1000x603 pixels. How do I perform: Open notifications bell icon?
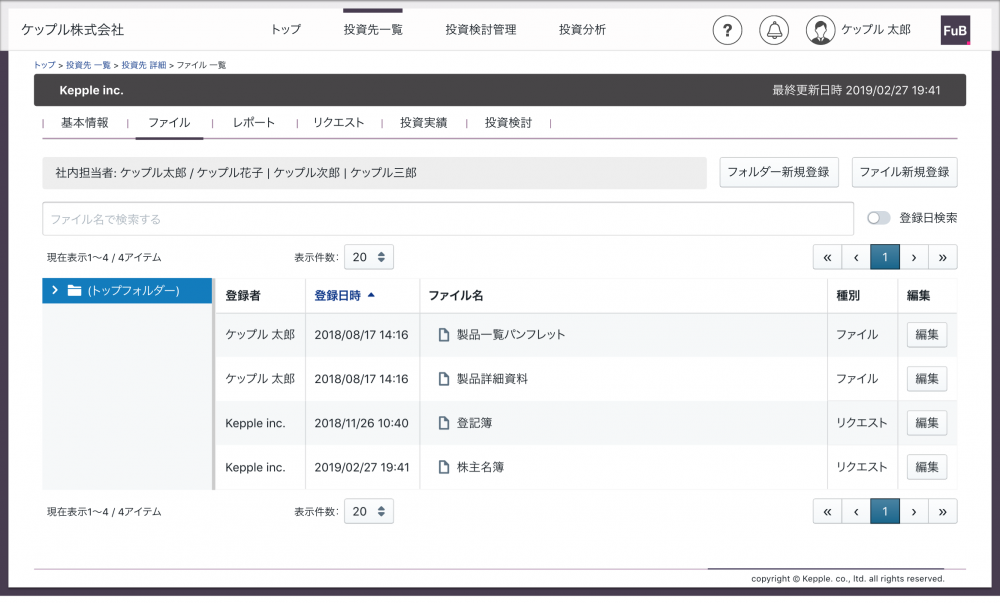(773, 30)
